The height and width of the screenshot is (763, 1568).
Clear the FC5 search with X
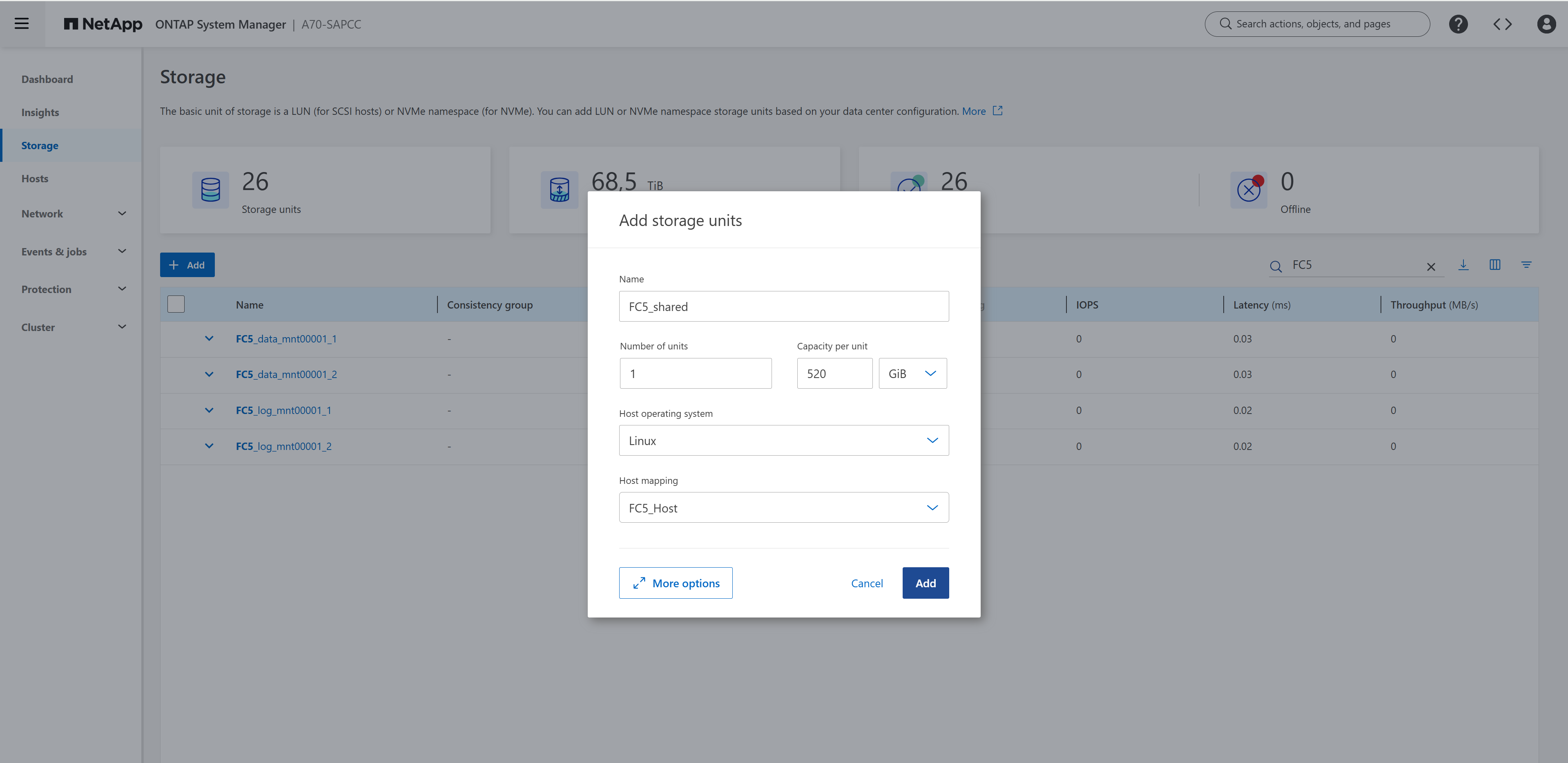click(1431, 267)
